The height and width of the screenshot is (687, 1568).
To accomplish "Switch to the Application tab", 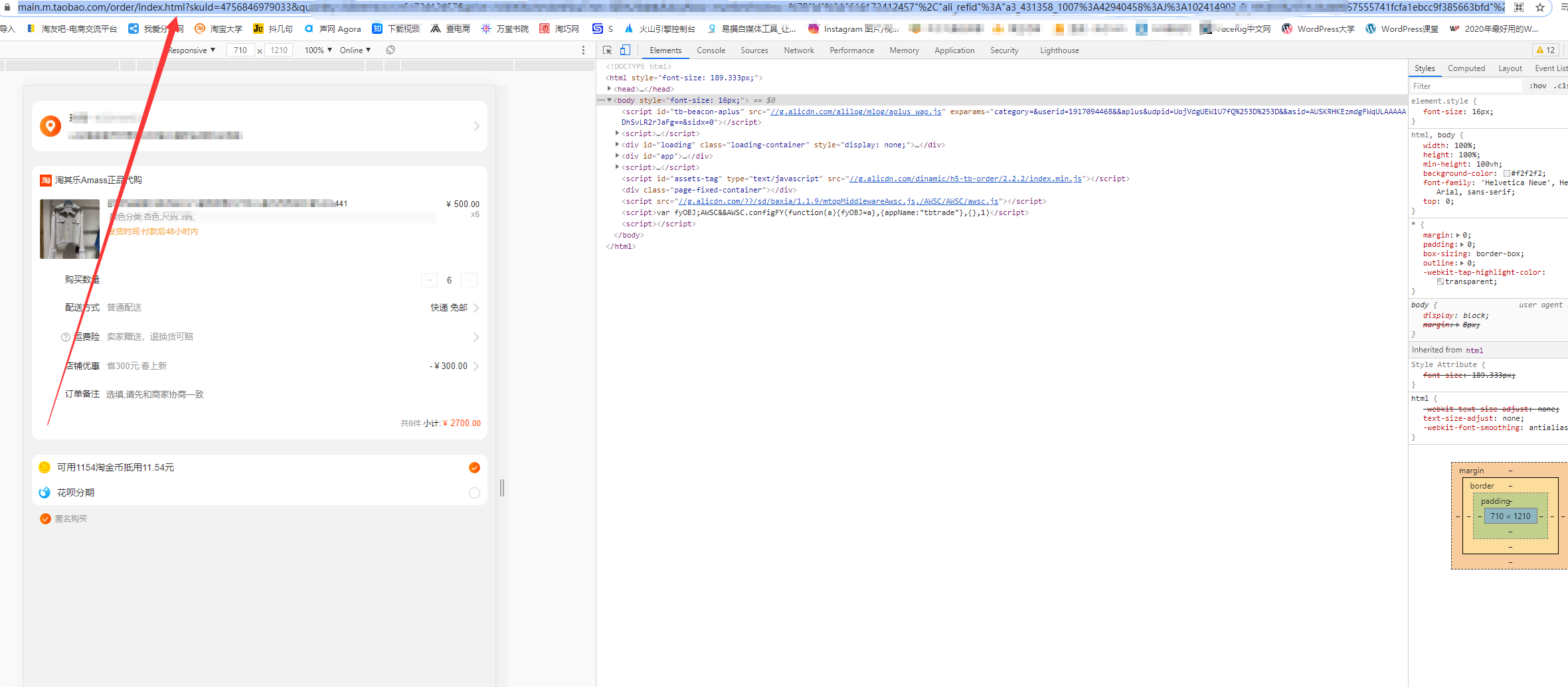I will coord(954,50).
